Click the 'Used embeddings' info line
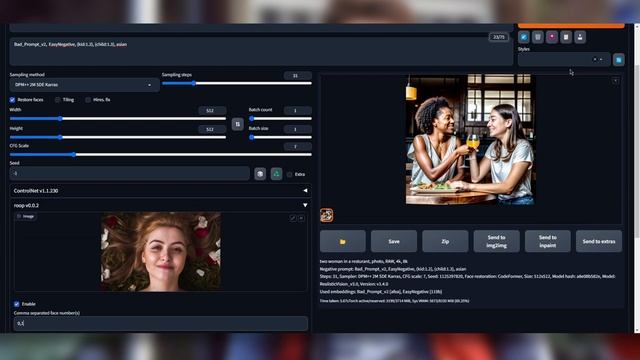 coord(381,292)
